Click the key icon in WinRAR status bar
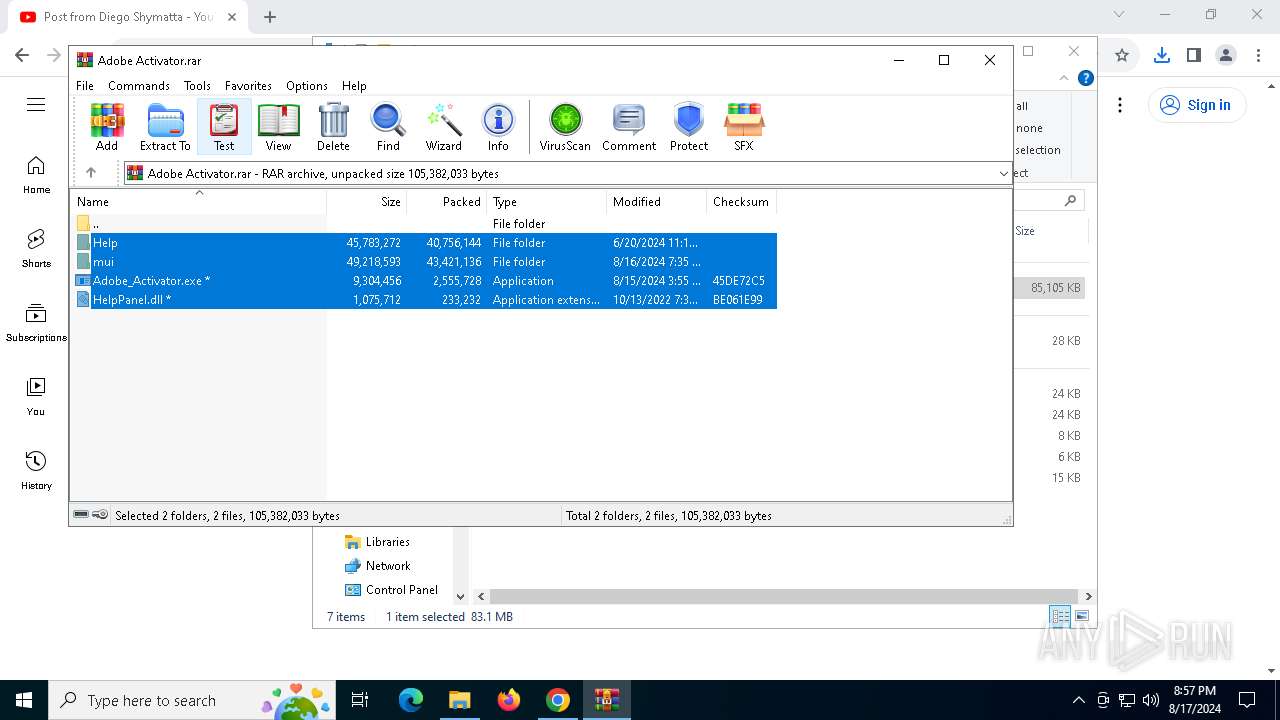 pos(100,515)
